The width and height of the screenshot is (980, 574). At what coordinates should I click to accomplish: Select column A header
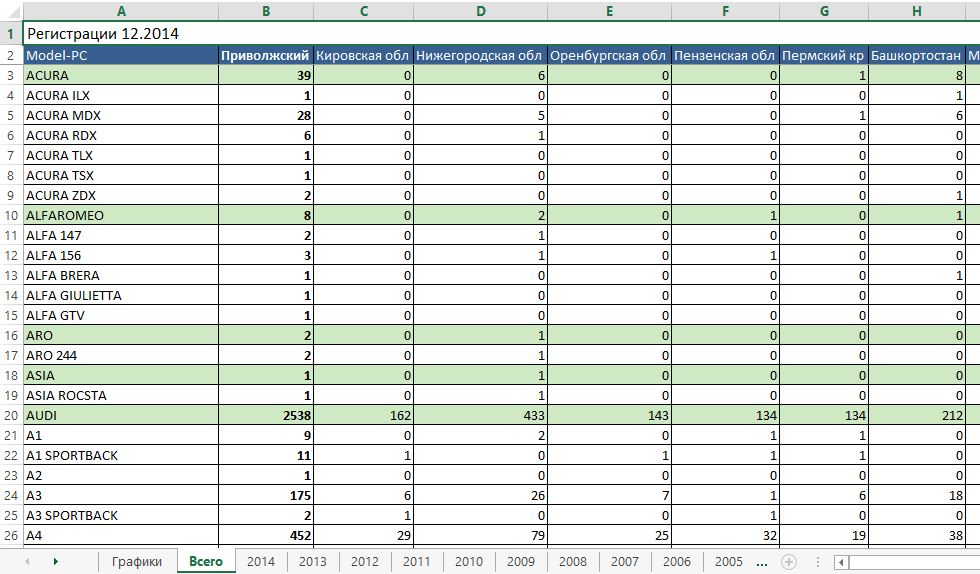coord(121,11)
